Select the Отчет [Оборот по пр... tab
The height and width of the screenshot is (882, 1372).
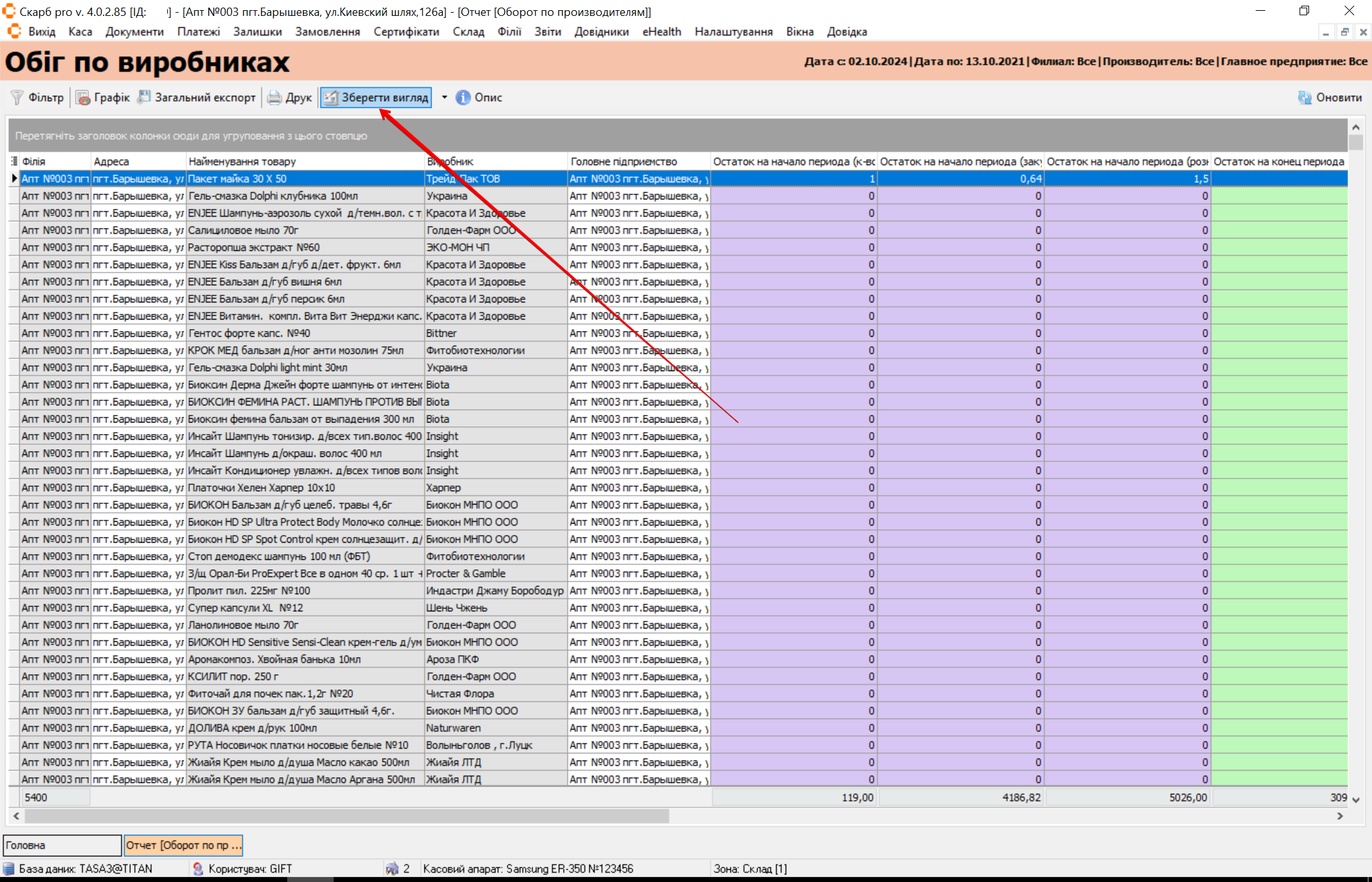183,845
